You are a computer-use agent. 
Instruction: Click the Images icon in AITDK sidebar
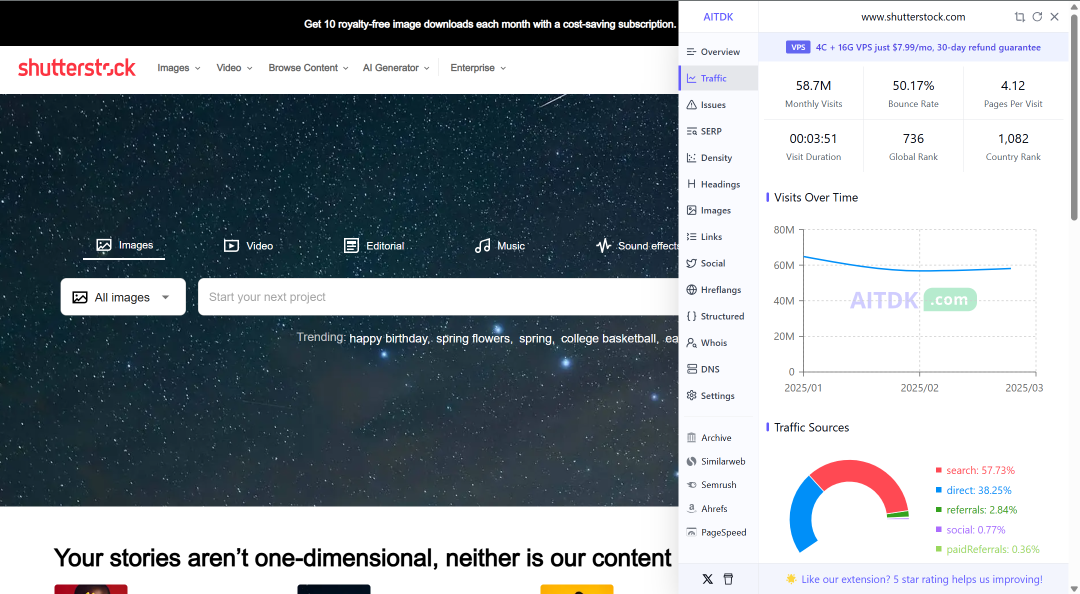pos(692,210)
